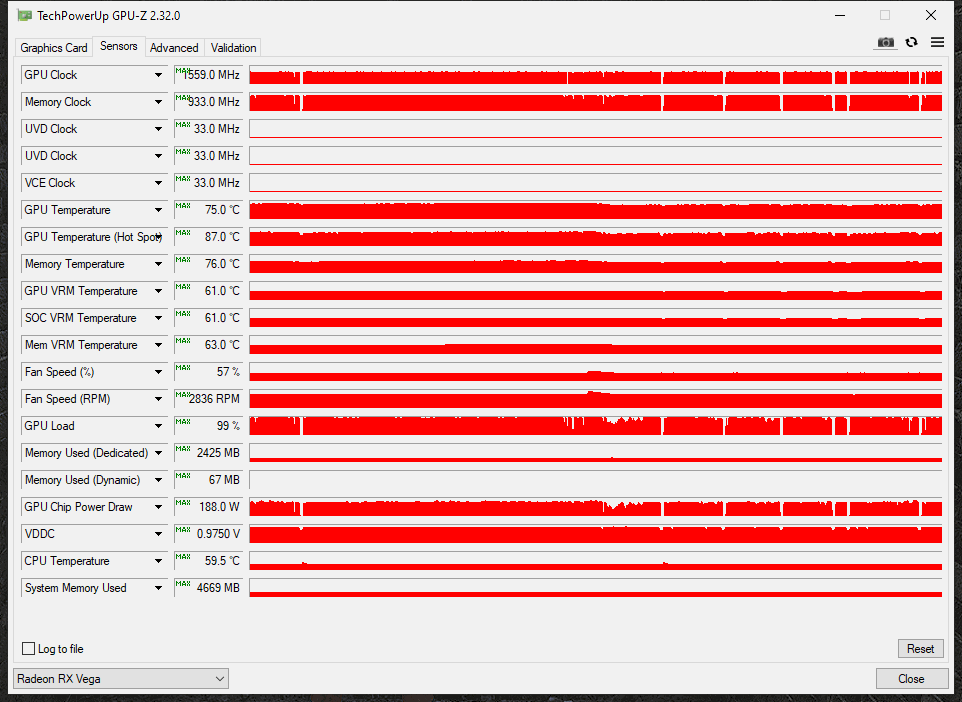Screen dimensions: 962x702
Task: Open the hamburger menu icon
Action: (937, 42)
